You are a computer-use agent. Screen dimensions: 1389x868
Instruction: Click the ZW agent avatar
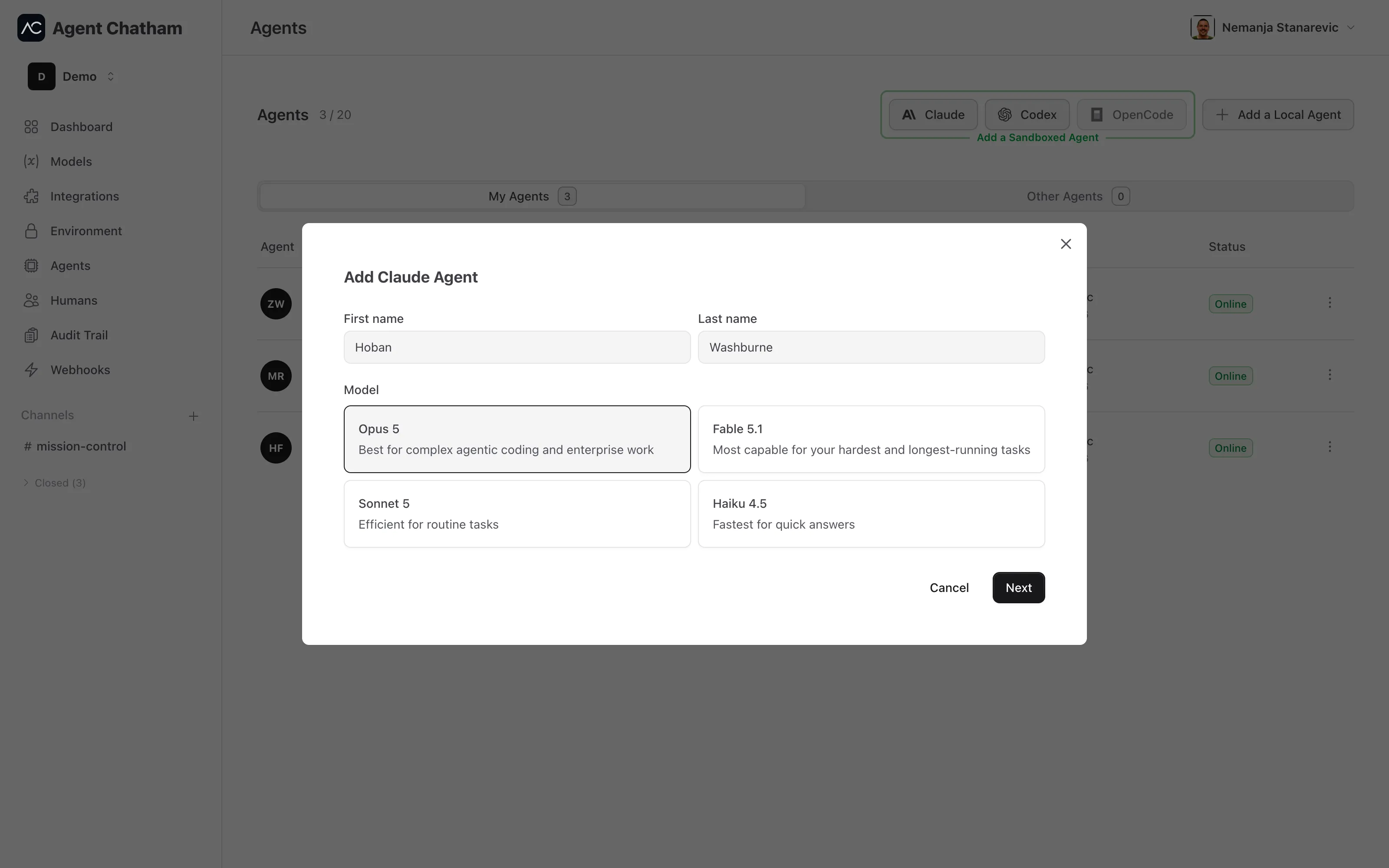276,304
